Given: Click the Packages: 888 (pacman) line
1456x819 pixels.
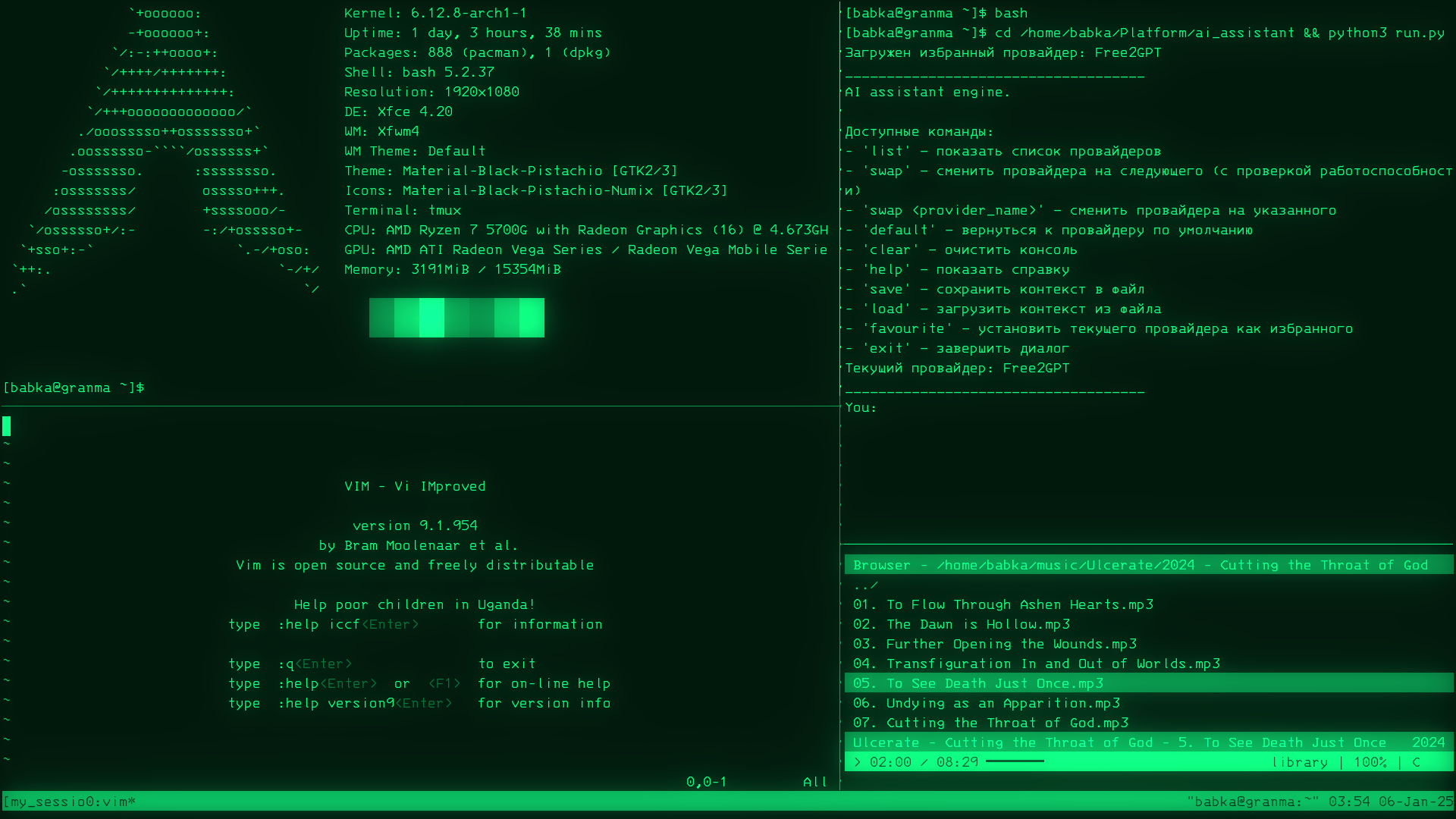Looking at the screenshot, I should click(x=478, y=52).
